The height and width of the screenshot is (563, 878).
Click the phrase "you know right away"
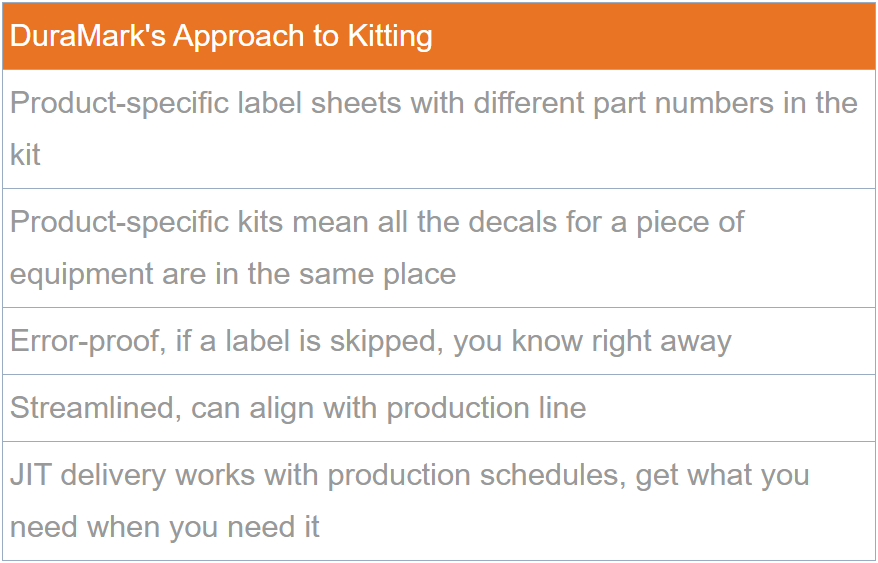point(592,341)
